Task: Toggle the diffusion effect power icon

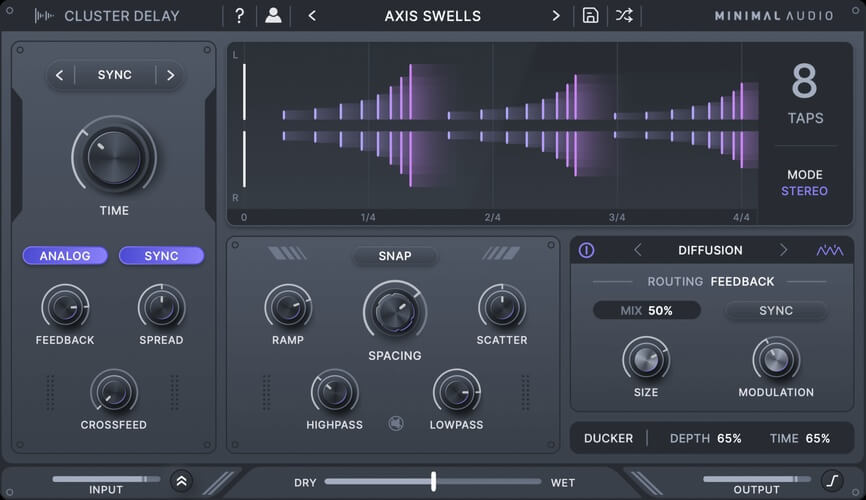Action: (587, 250)
